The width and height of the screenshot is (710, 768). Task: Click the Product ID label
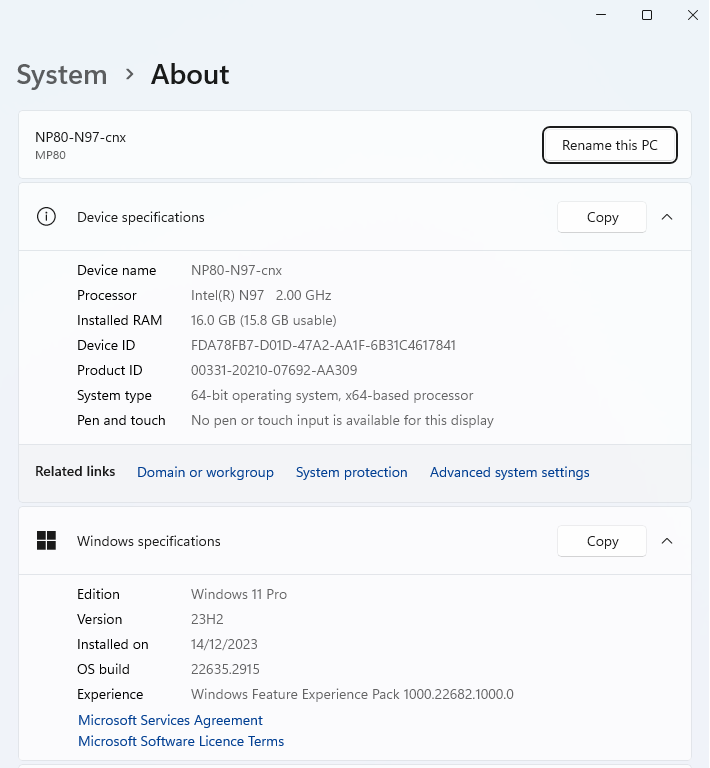click(x=110, y=370)
